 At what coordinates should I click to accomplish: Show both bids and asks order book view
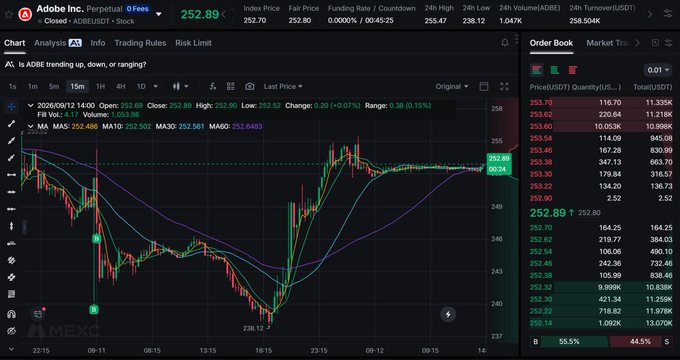coord(537,70)
